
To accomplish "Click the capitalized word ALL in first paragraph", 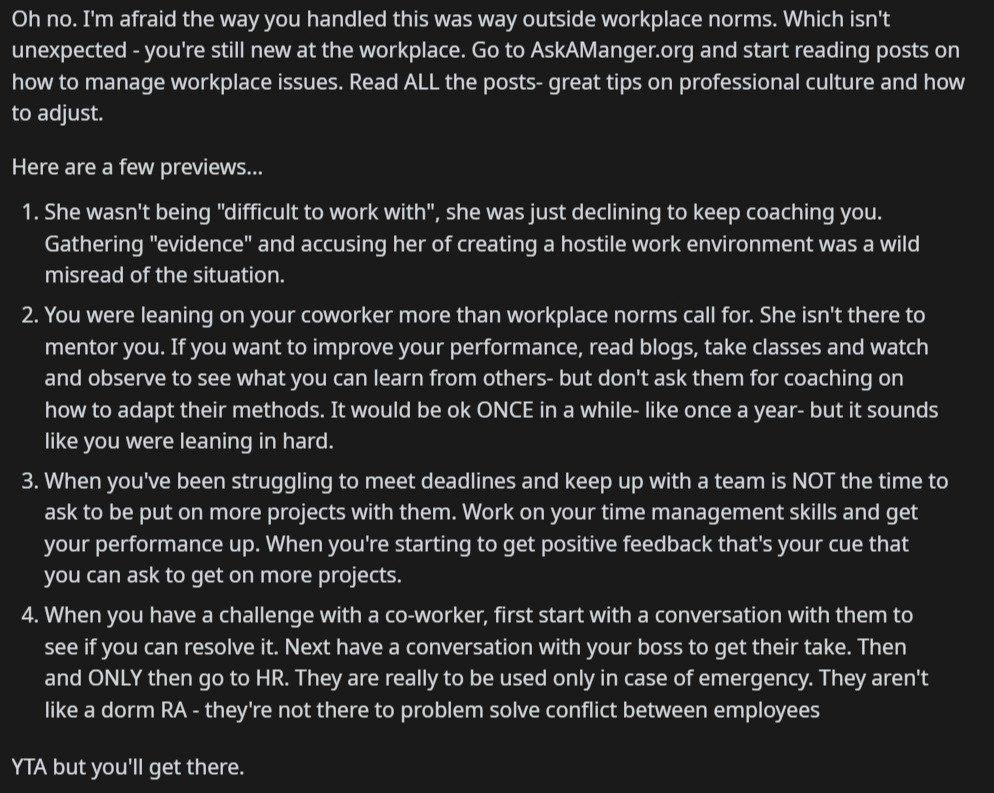I will coord(421,82).
